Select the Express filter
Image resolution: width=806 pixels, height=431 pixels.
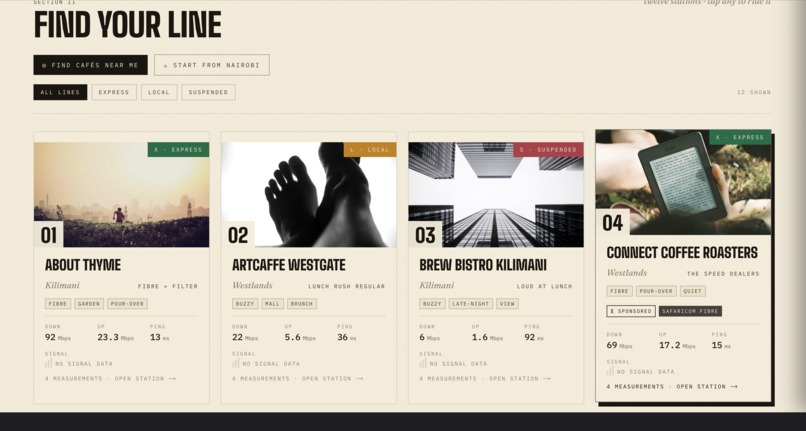point(114,92)
